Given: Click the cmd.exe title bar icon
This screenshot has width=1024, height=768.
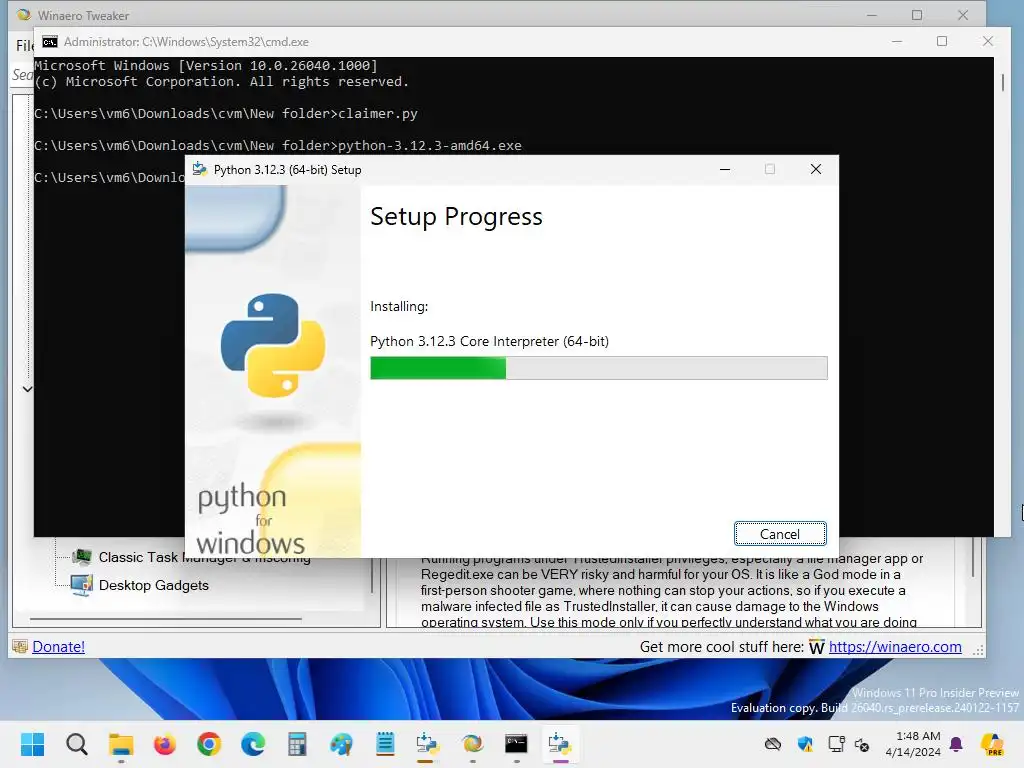Looking at the screenshot, I should (50, 42).
